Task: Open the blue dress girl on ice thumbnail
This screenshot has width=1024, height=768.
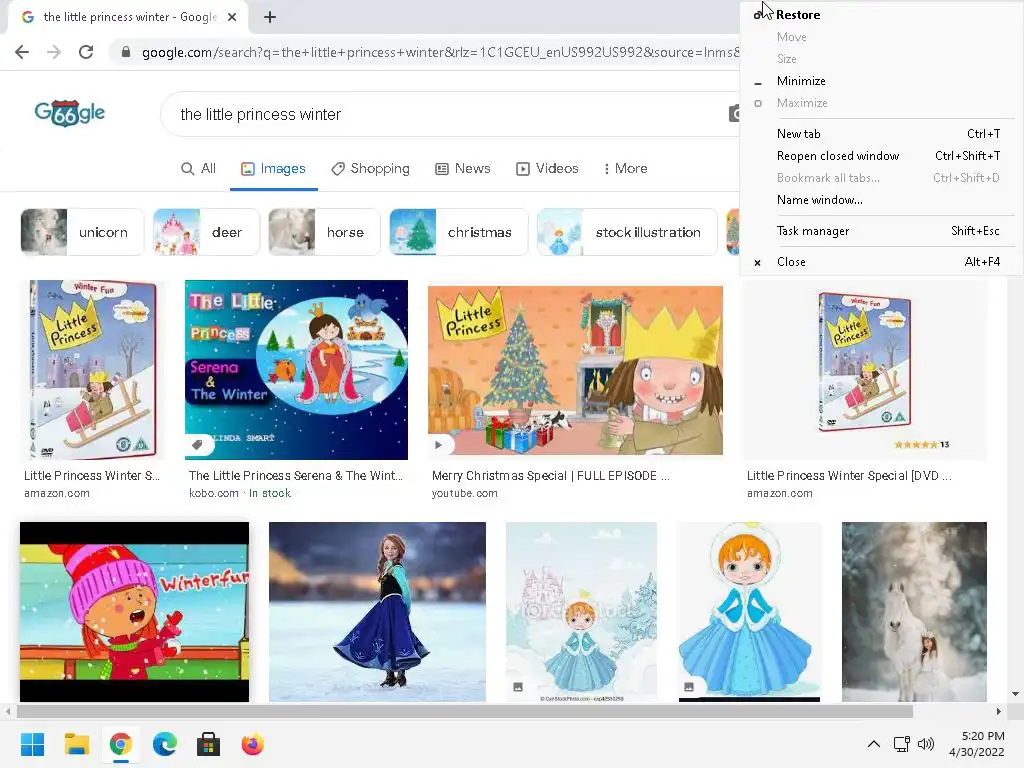Action: [377, 612]
